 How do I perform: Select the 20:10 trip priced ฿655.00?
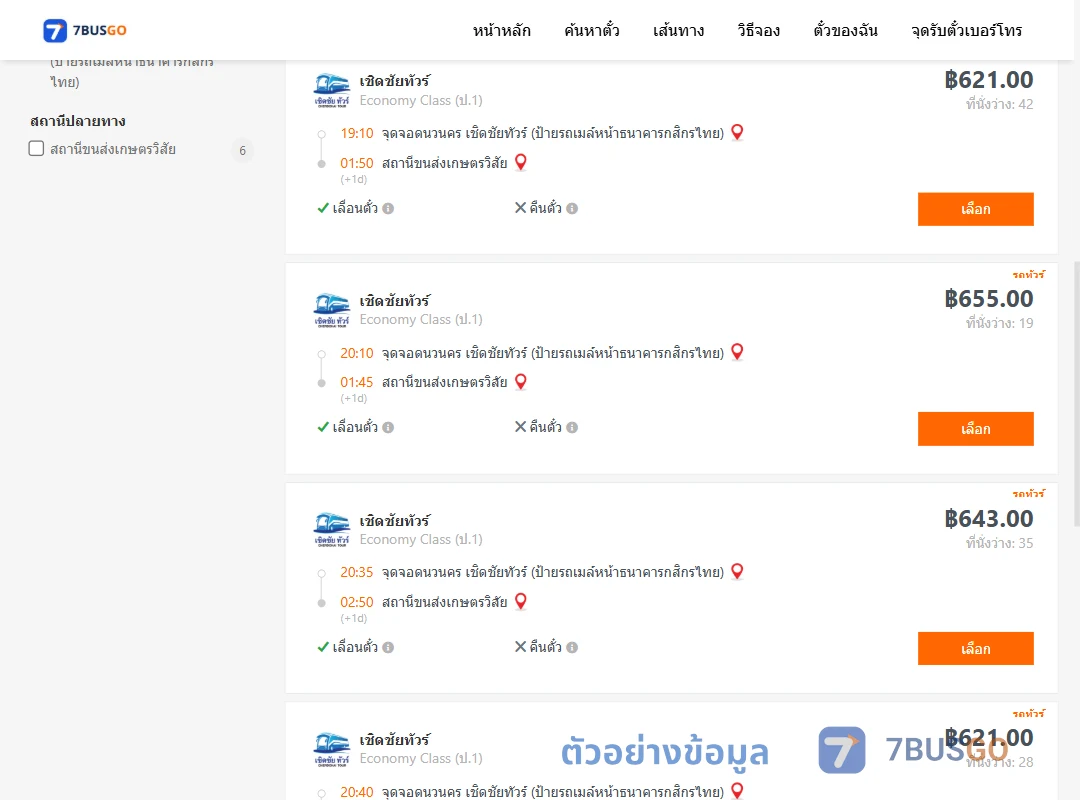(x=975, y=429)
